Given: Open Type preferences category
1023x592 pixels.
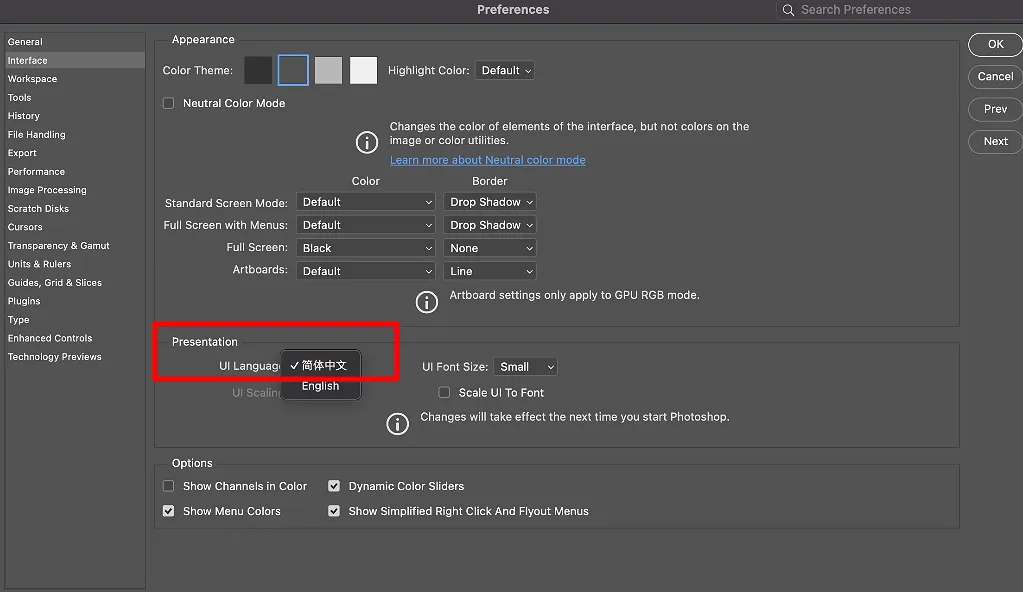Looking at the screenshot, I should pos(75,320).
